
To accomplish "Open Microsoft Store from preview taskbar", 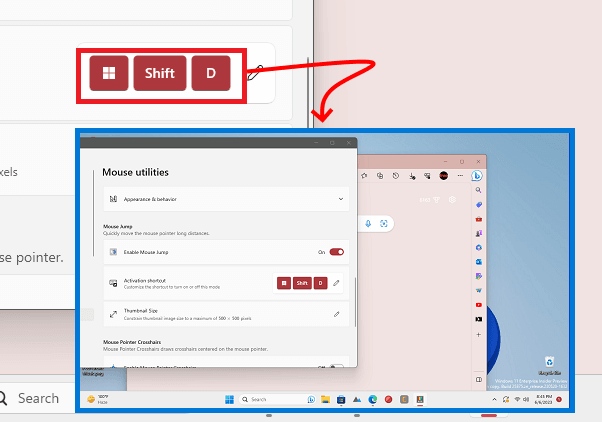I will (341, 399).
